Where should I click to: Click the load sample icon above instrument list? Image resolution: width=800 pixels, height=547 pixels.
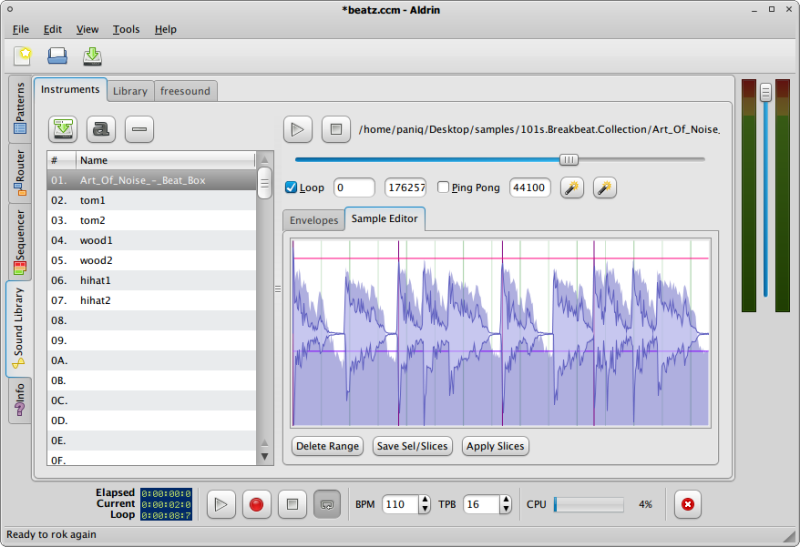pos(64,129)
